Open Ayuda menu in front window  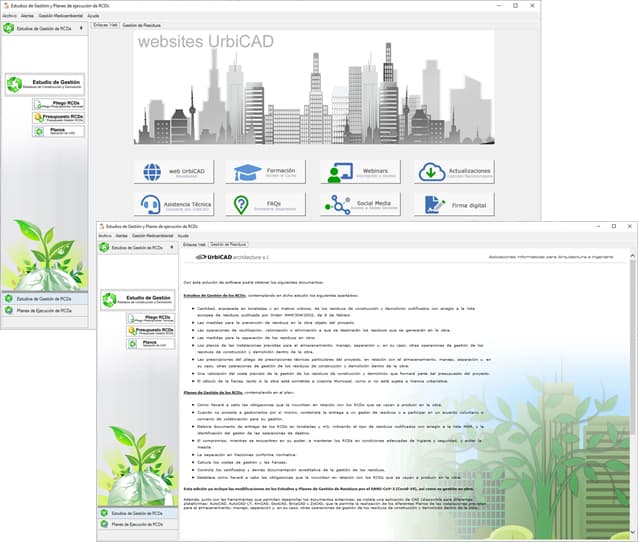(183, 236)
